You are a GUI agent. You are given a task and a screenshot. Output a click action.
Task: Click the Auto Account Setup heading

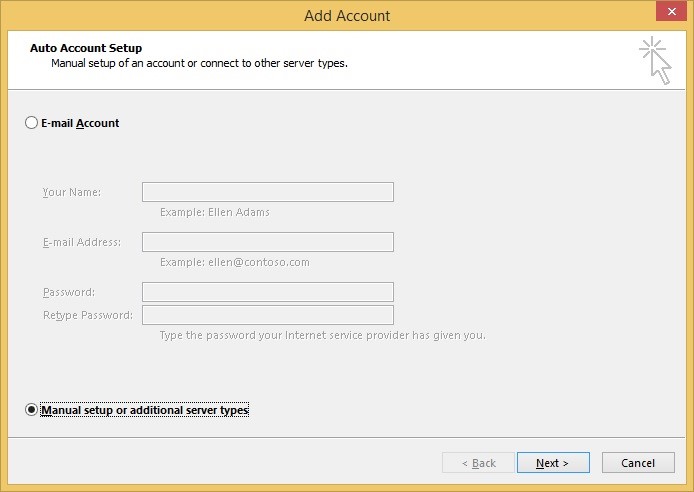[86, 48]
